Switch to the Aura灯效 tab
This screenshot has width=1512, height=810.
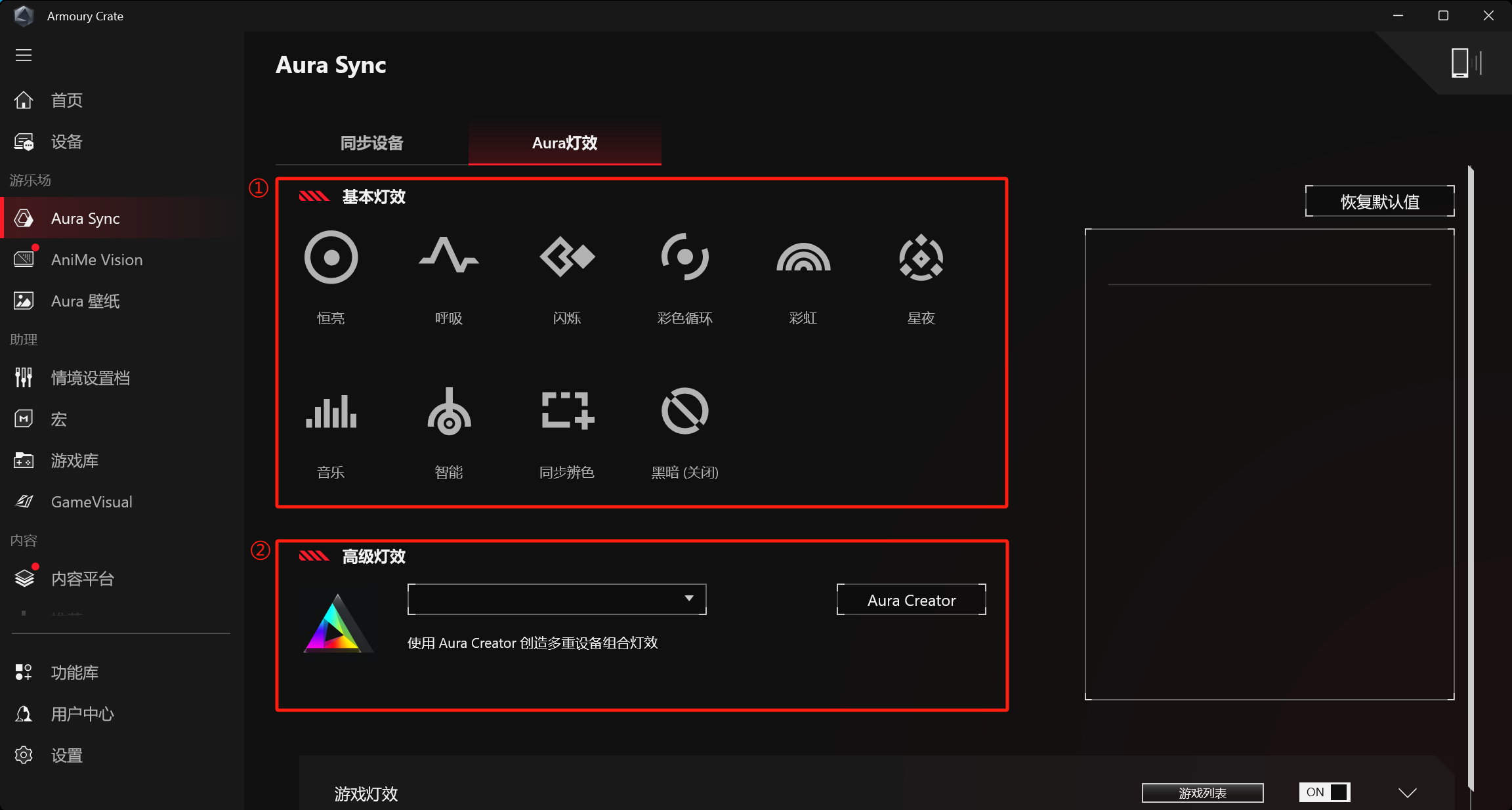point(565,143)
